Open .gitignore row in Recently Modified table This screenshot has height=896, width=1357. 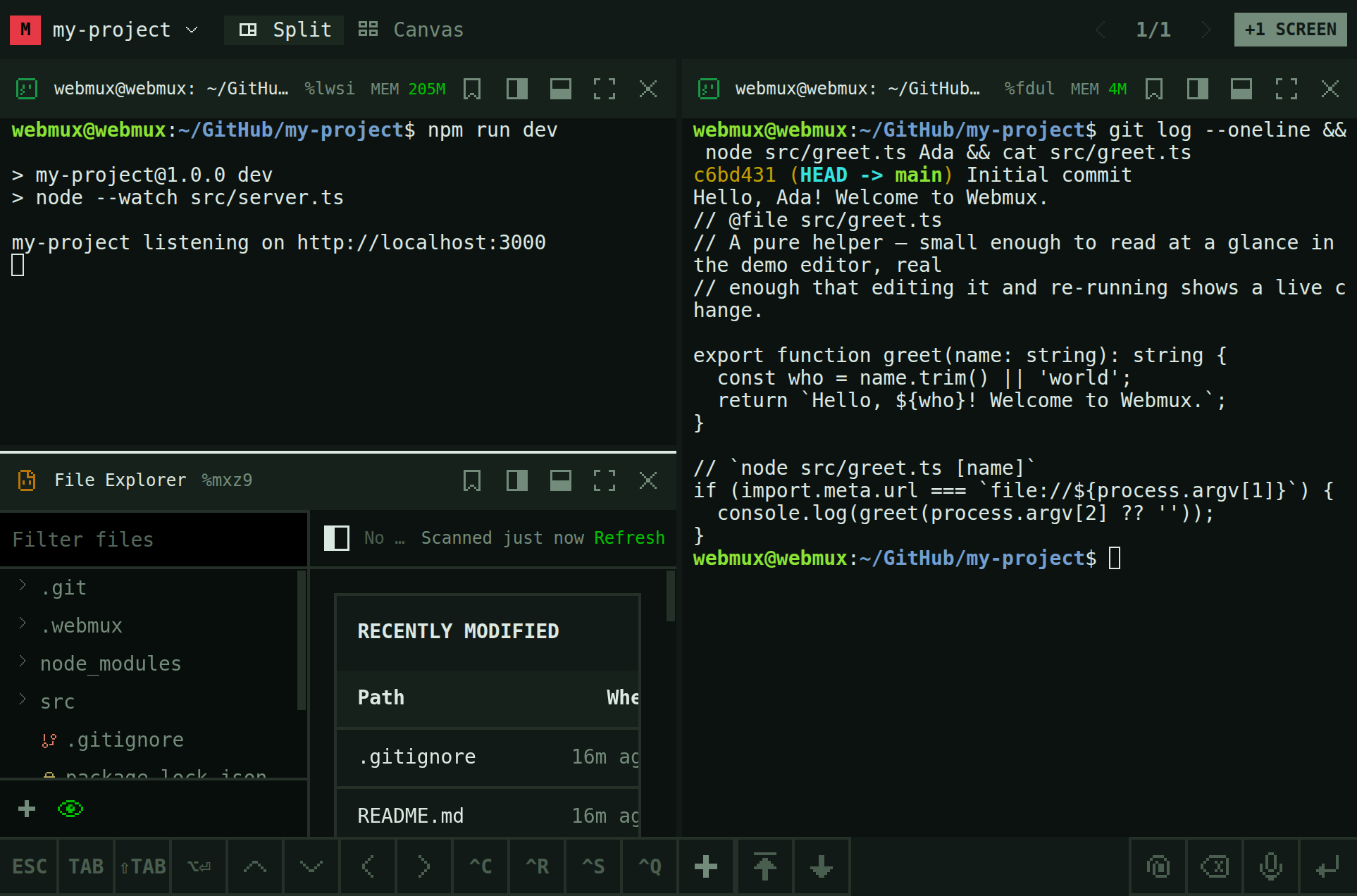tap(488, 757)
